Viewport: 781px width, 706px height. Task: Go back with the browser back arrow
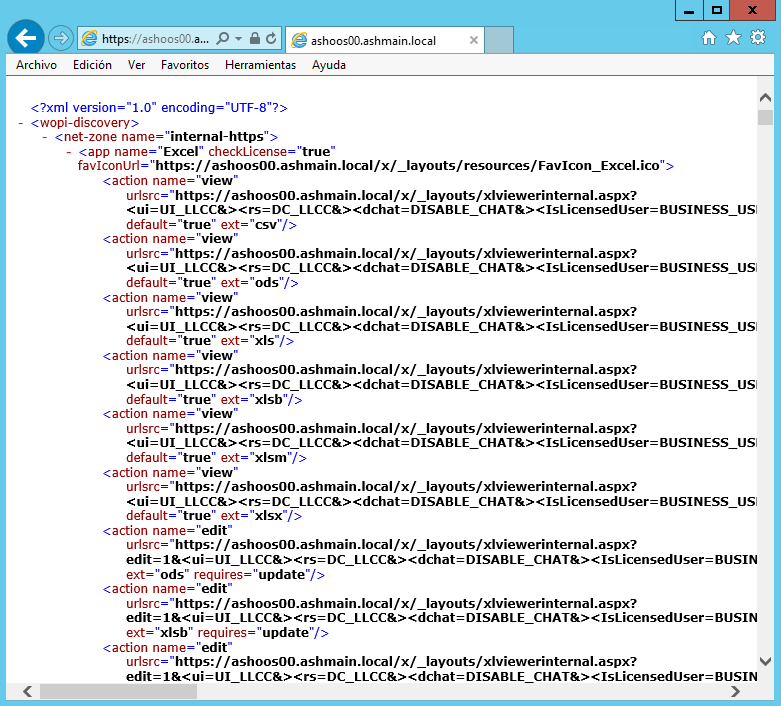click(26, 38)
